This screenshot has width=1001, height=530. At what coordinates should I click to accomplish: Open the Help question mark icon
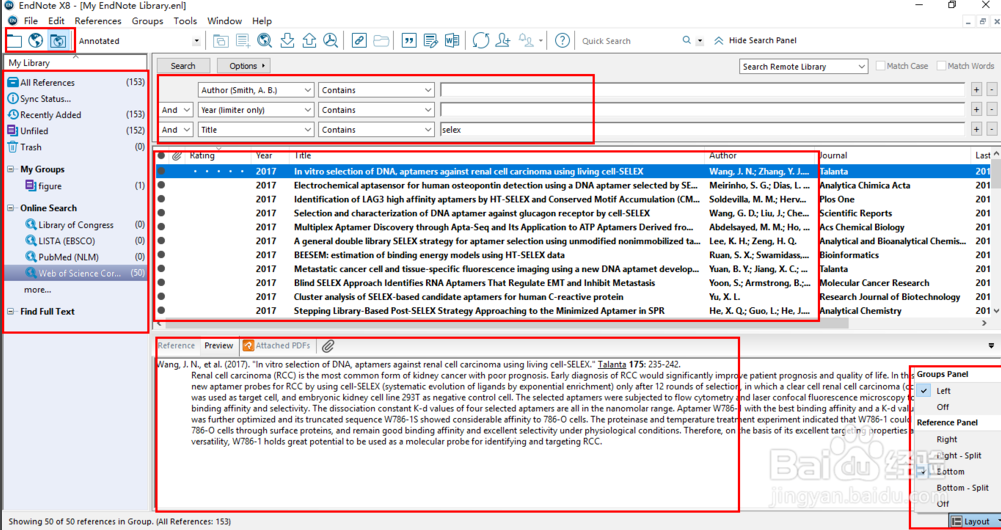pyautogui.click(x=563, y=41)
